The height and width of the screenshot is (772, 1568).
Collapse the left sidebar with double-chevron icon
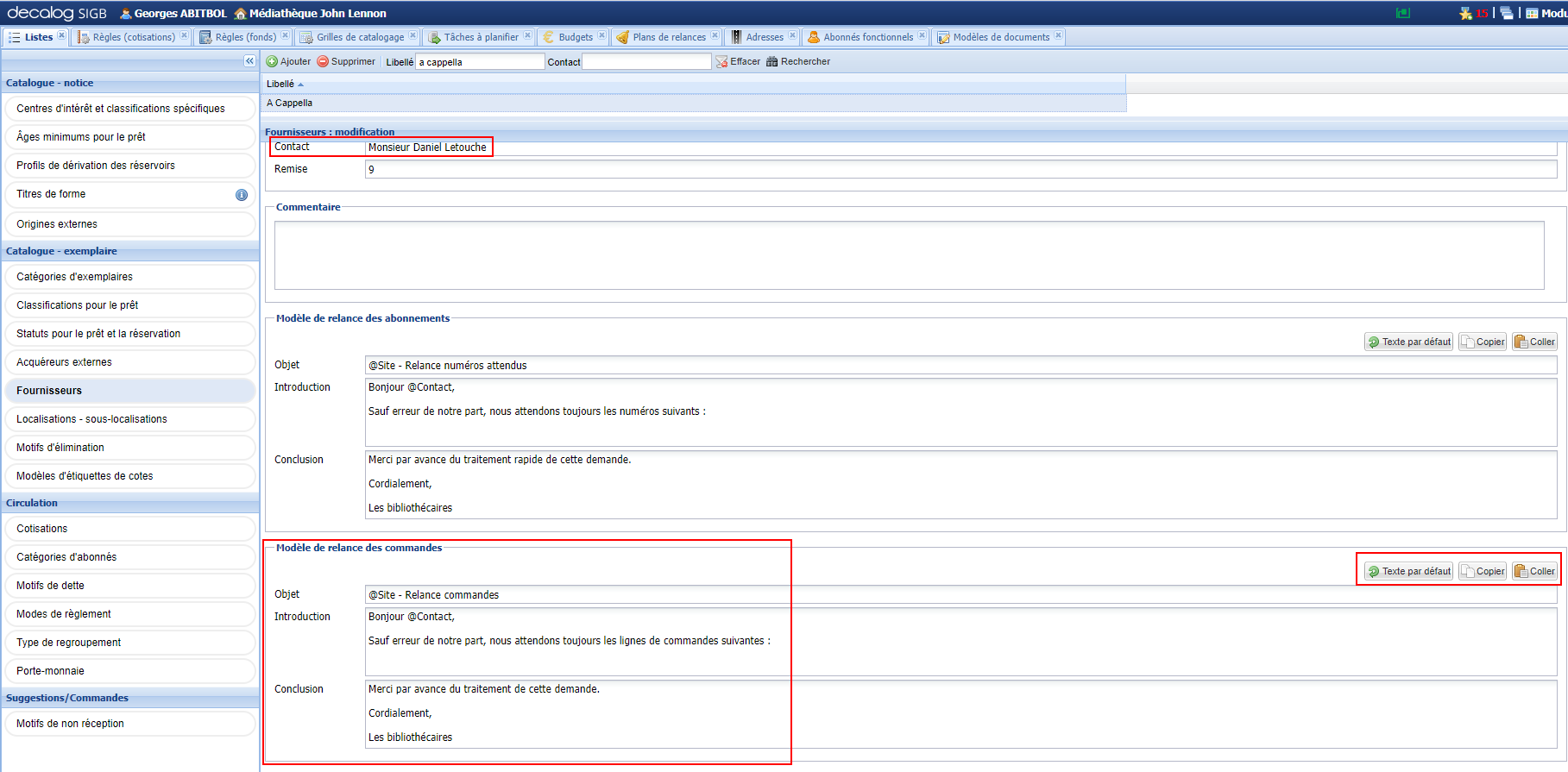[x=249, y=61]
